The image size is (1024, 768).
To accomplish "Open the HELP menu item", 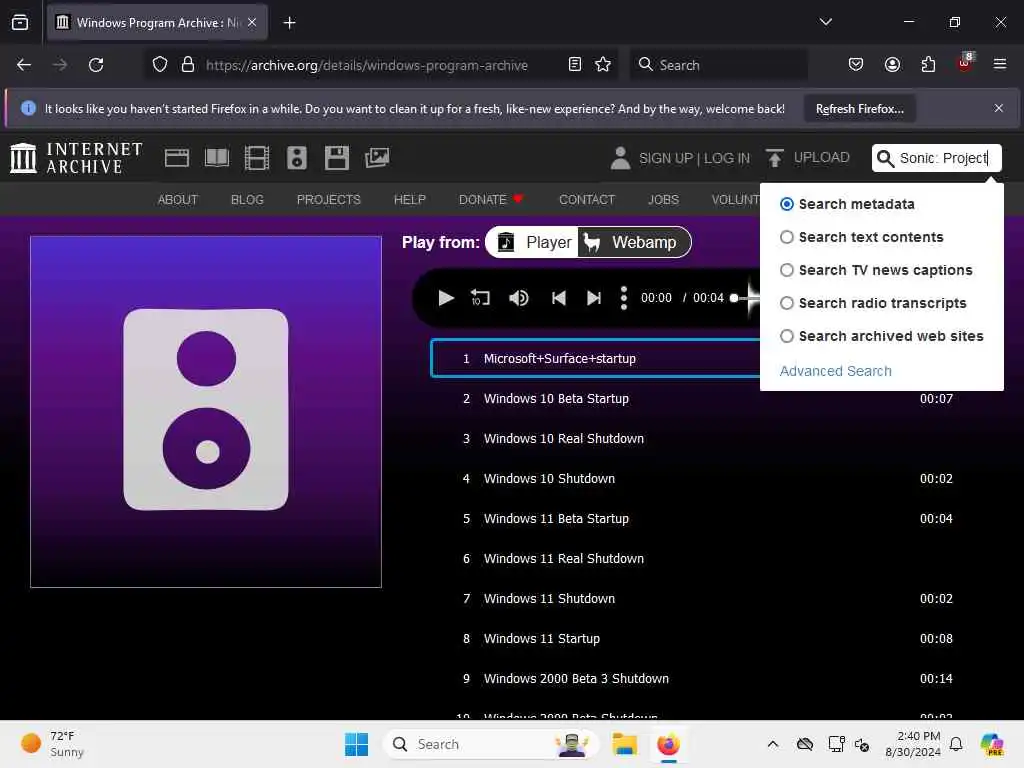I will tap(409, 200).
